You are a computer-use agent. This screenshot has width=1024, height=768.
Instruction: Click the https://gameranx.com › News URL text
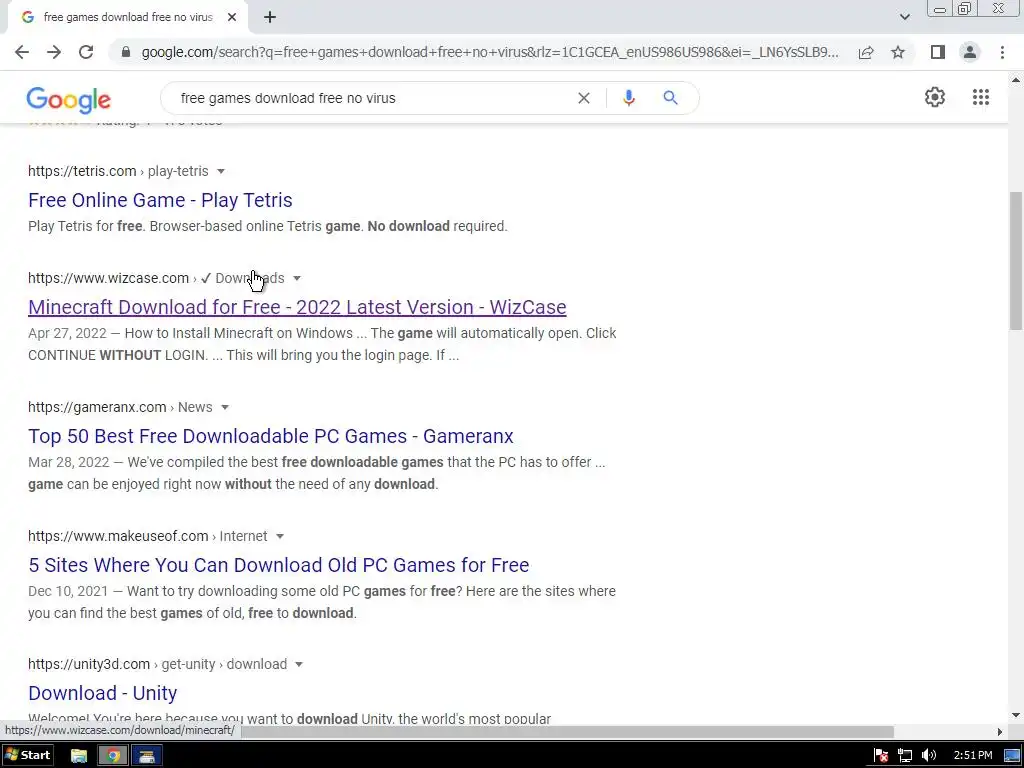[120, 407]
